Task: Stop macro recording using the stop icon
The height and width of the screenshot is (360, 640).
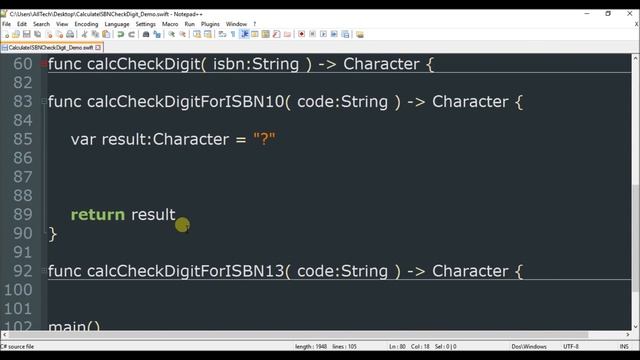Action: 312,35
